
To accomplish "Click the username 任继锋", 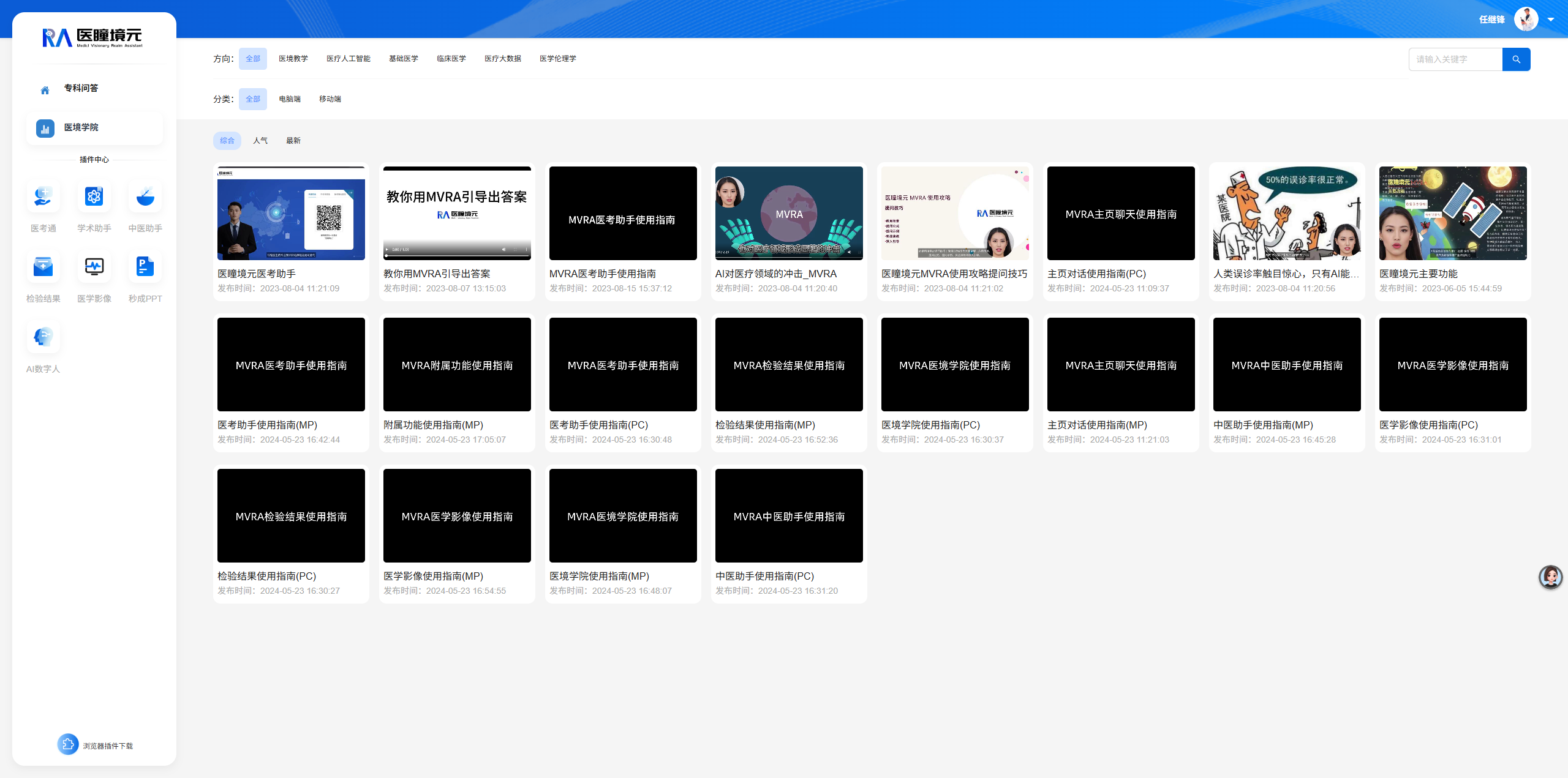I will tap(1492, 20).
